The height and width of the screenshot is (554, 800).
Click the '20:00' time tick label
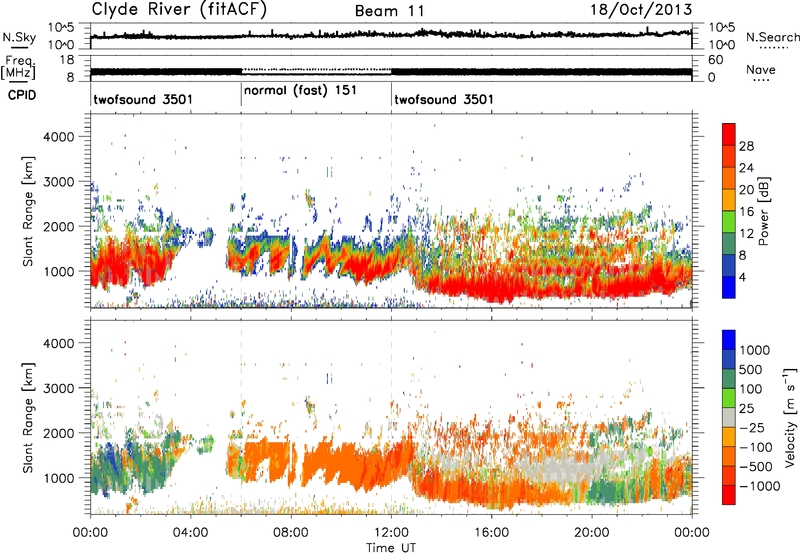[x=592, y=532]
